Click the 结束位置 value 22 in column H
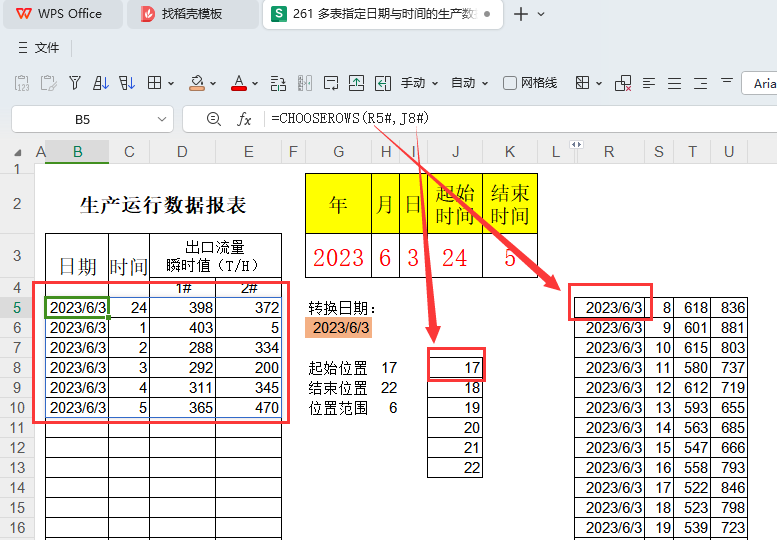This screenshot has height=540, width=777. pos(389,388)
